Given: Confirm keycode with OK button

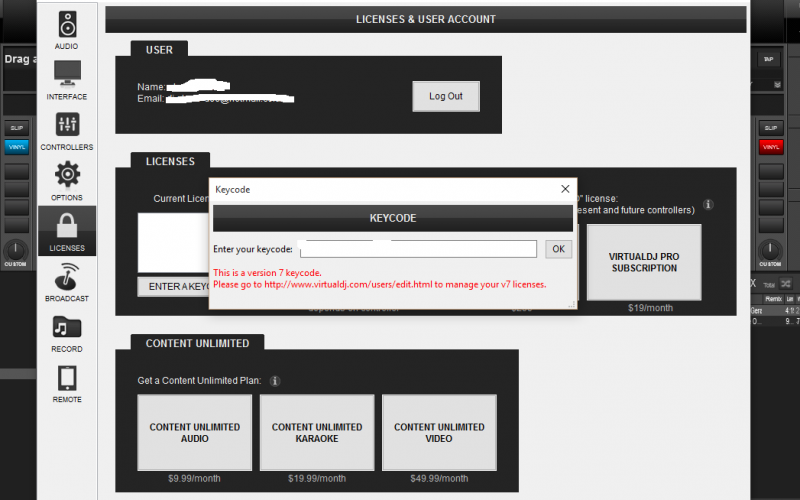Looking at the screenshot, I should [558, 249].
